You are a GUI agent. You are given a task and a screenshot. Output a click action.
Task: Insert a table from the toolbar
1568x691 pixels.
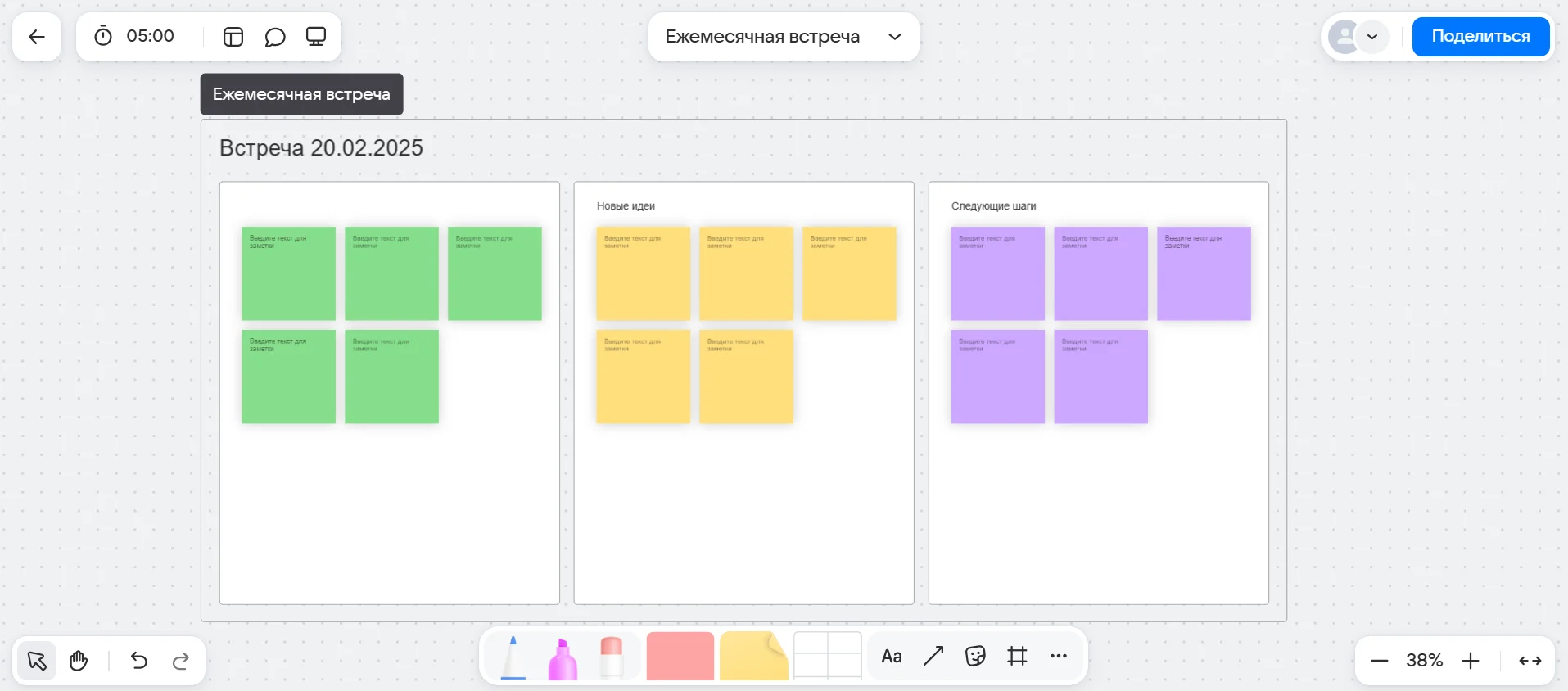[828, 656]
